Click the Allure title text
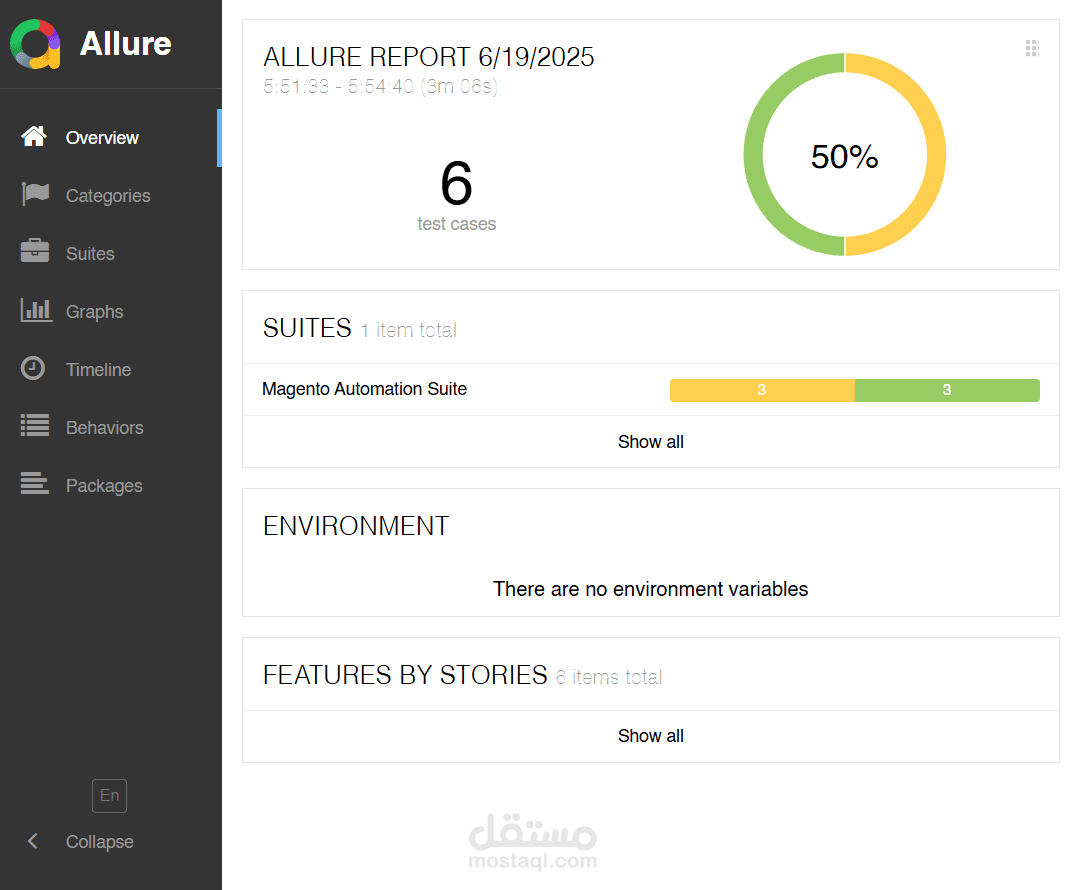The image size is (1067, 890). (125, 44)
